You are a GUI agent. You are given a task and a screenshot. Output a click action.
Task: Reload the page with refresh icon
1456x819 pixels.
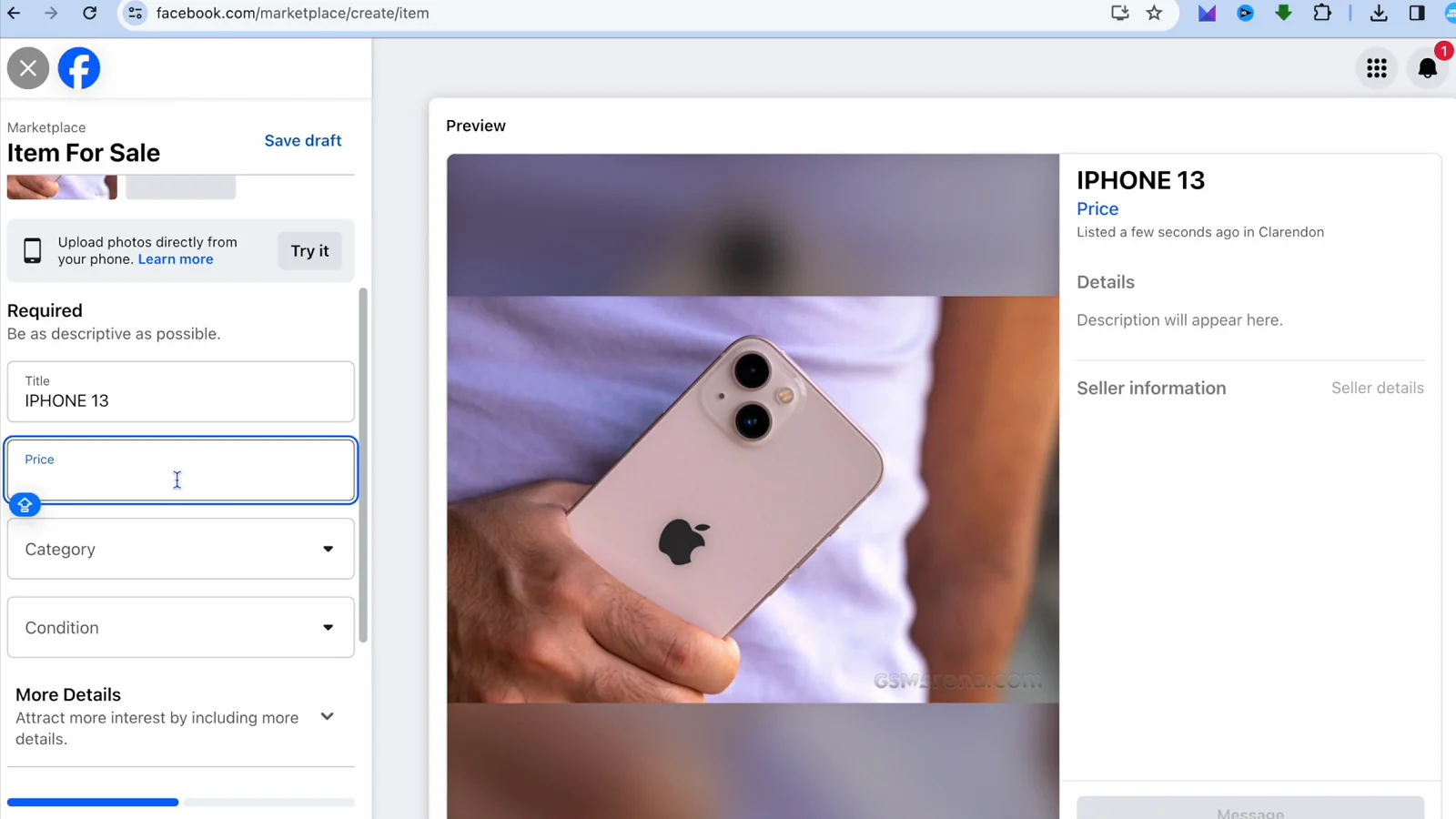pyautogui.click(x=89, y=13)
